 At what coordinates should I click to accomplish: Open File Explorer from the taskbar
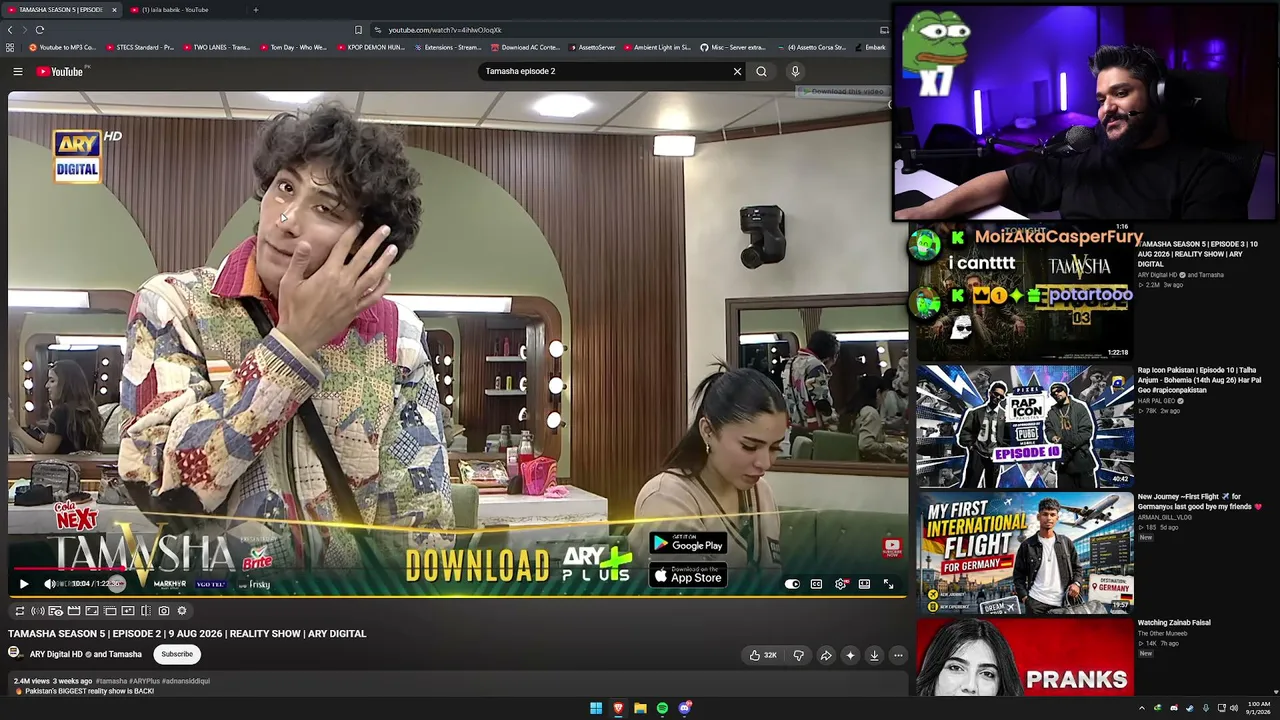point(640,708)
